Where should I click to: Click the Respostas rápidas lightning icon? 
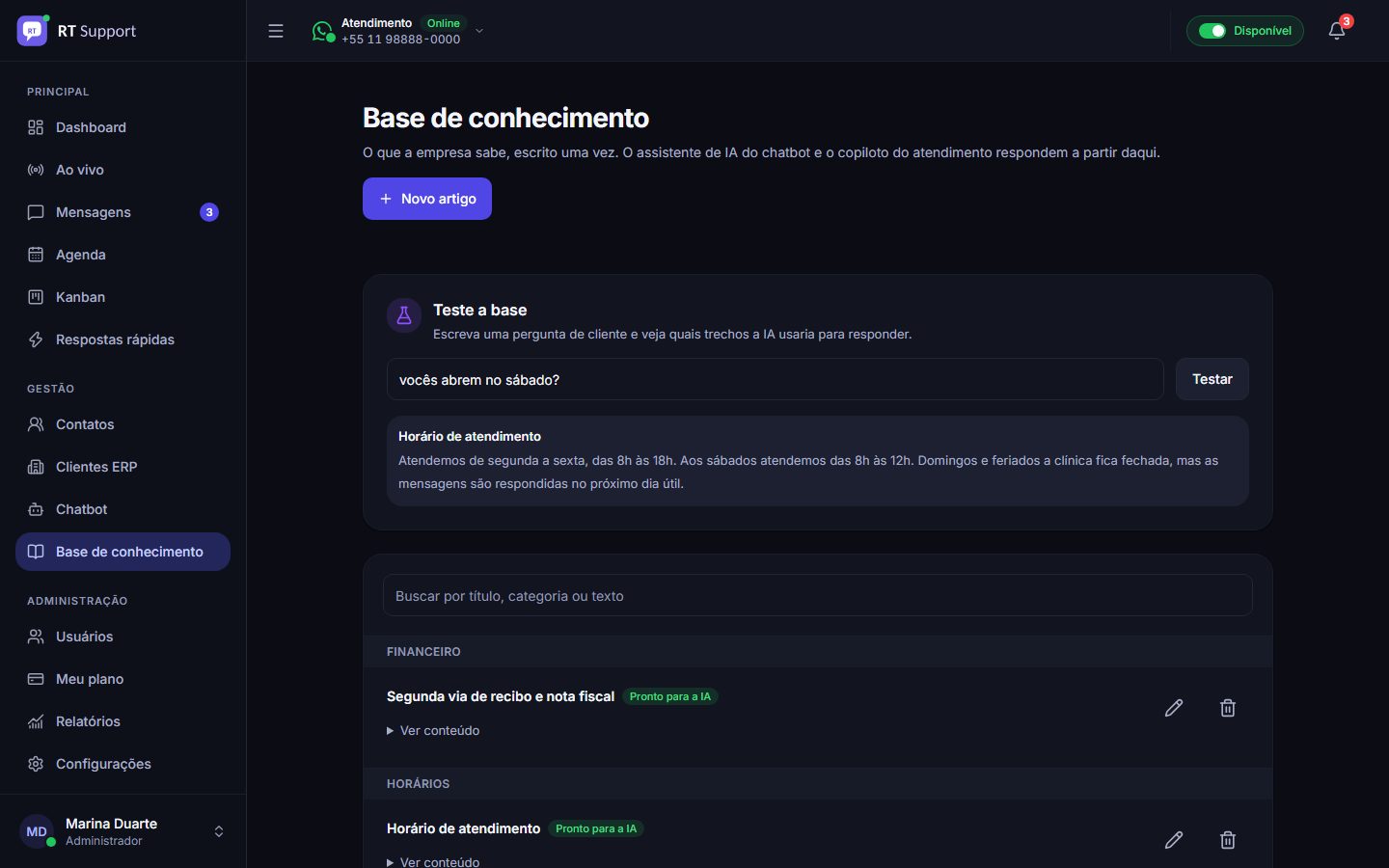(36, 339)
